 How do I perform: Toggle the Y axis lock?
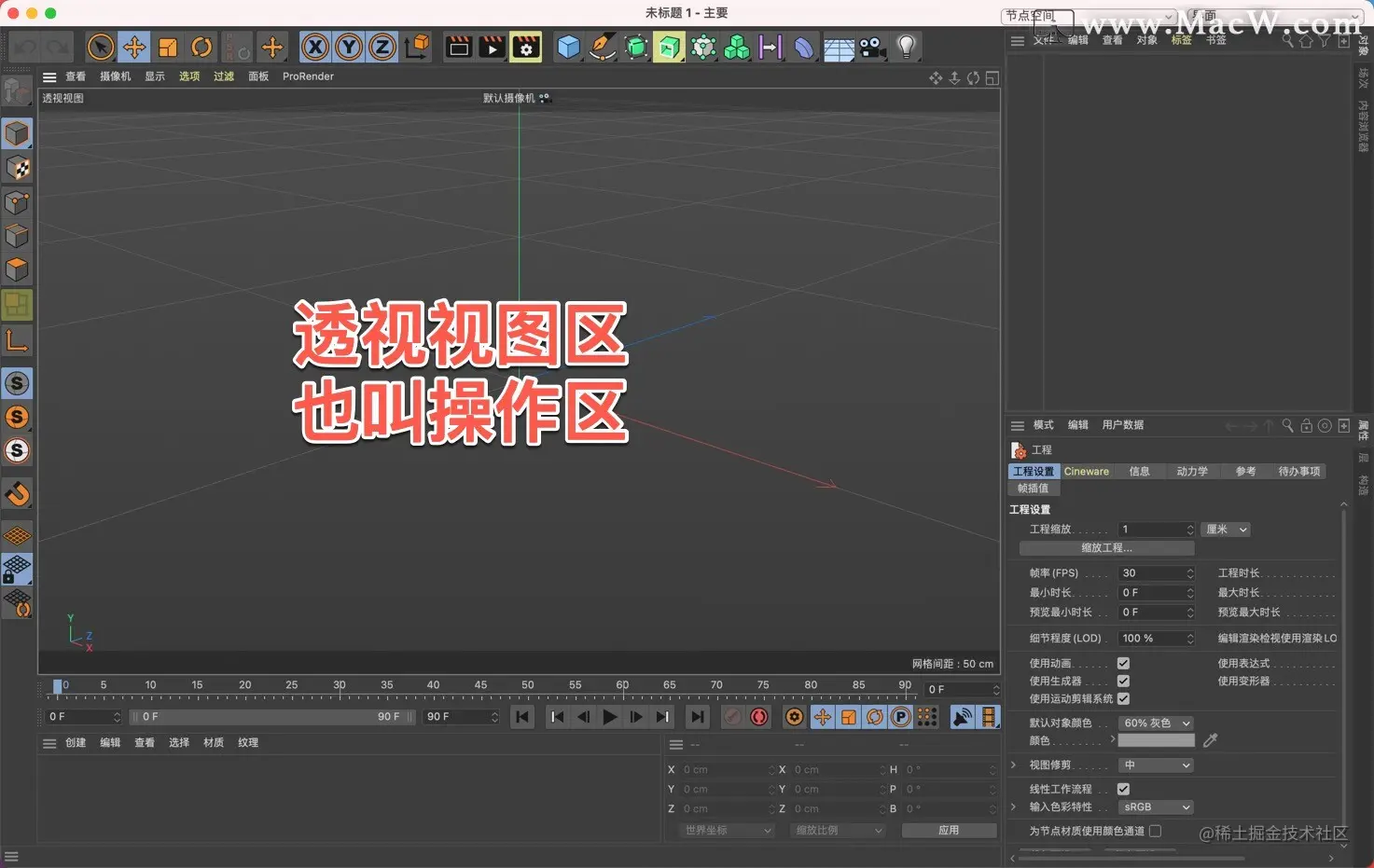click(349, 47)
